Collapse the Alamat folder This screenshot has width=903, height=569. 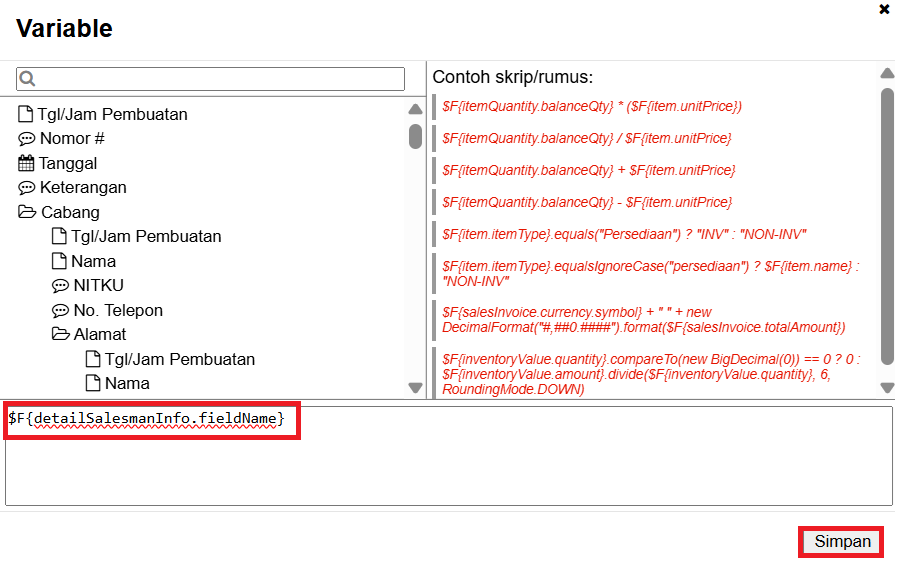[x=60, y=335]
